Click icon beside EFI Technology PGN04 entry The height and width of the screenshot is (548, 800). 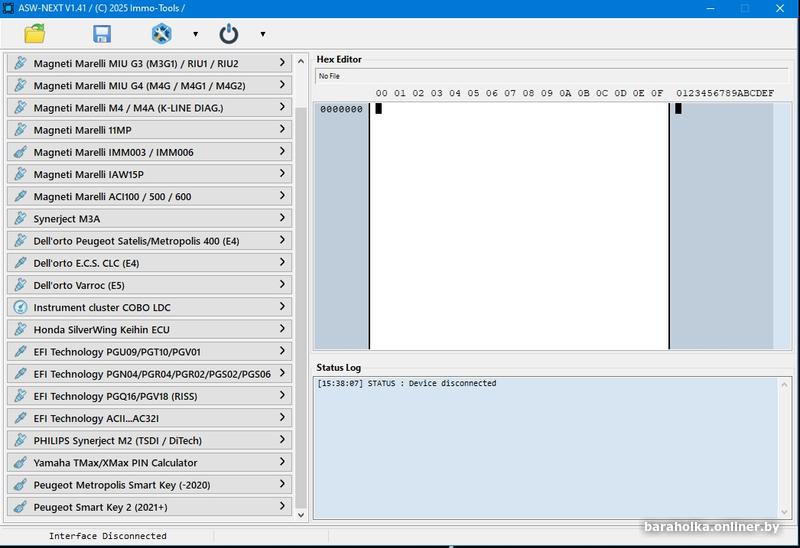click(20, 374)
